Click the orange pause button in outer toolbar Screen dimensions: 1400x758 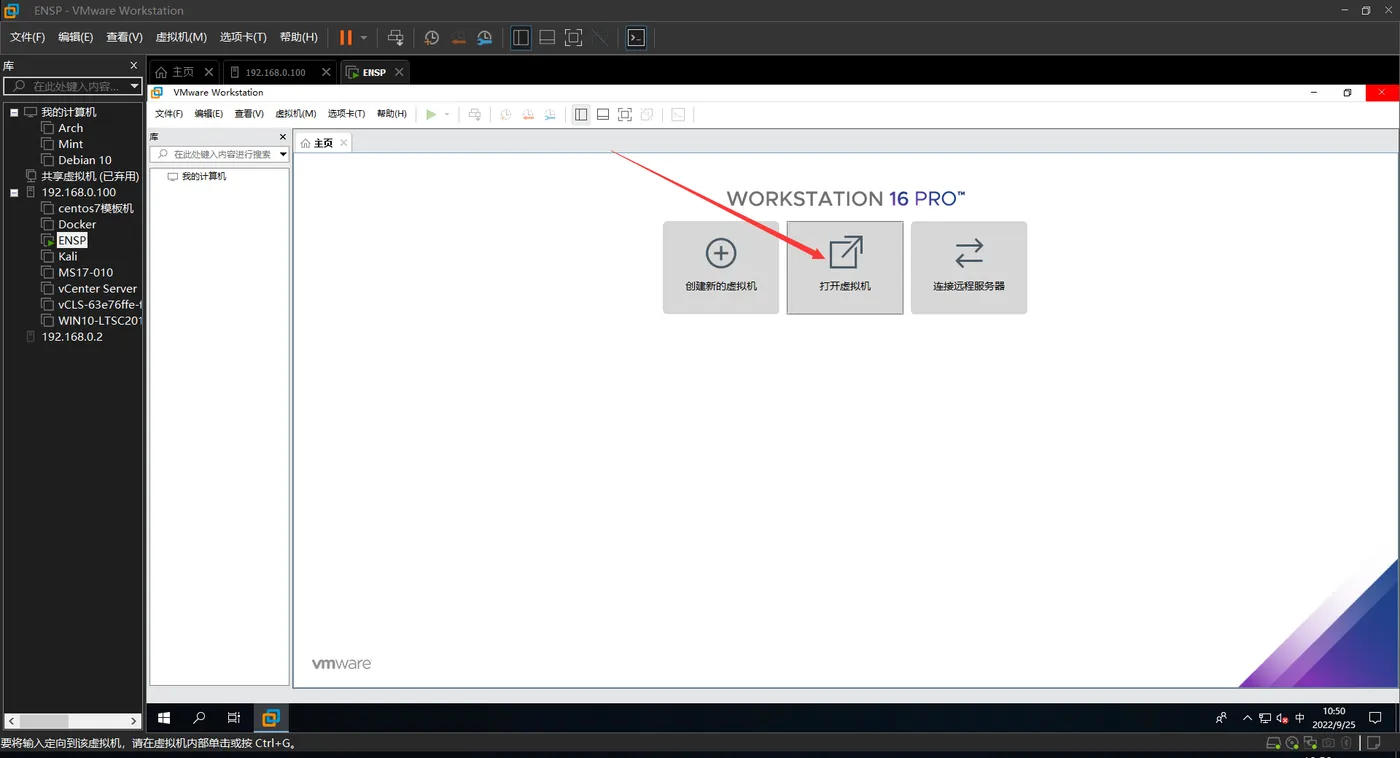tap(345, 38)
